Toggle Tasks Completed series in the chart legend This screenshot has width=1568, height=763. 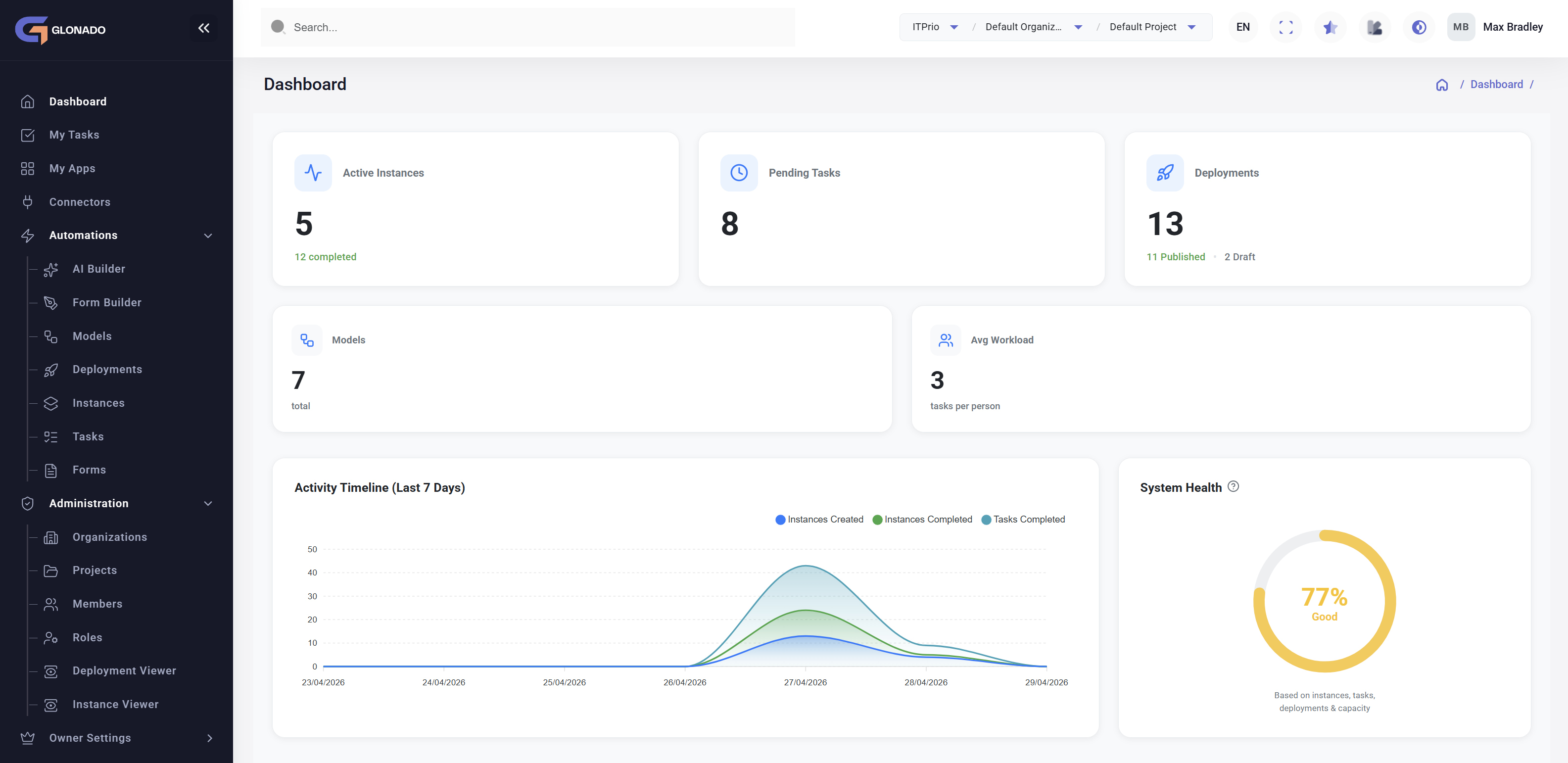coord(1023,519)
